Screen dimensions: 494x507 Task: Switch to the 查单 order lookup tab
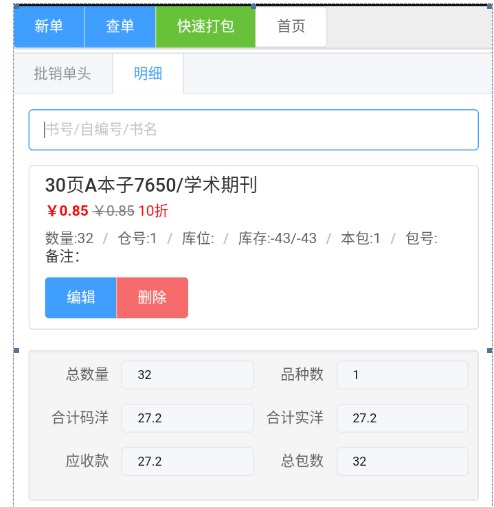(x=120, y=26)
